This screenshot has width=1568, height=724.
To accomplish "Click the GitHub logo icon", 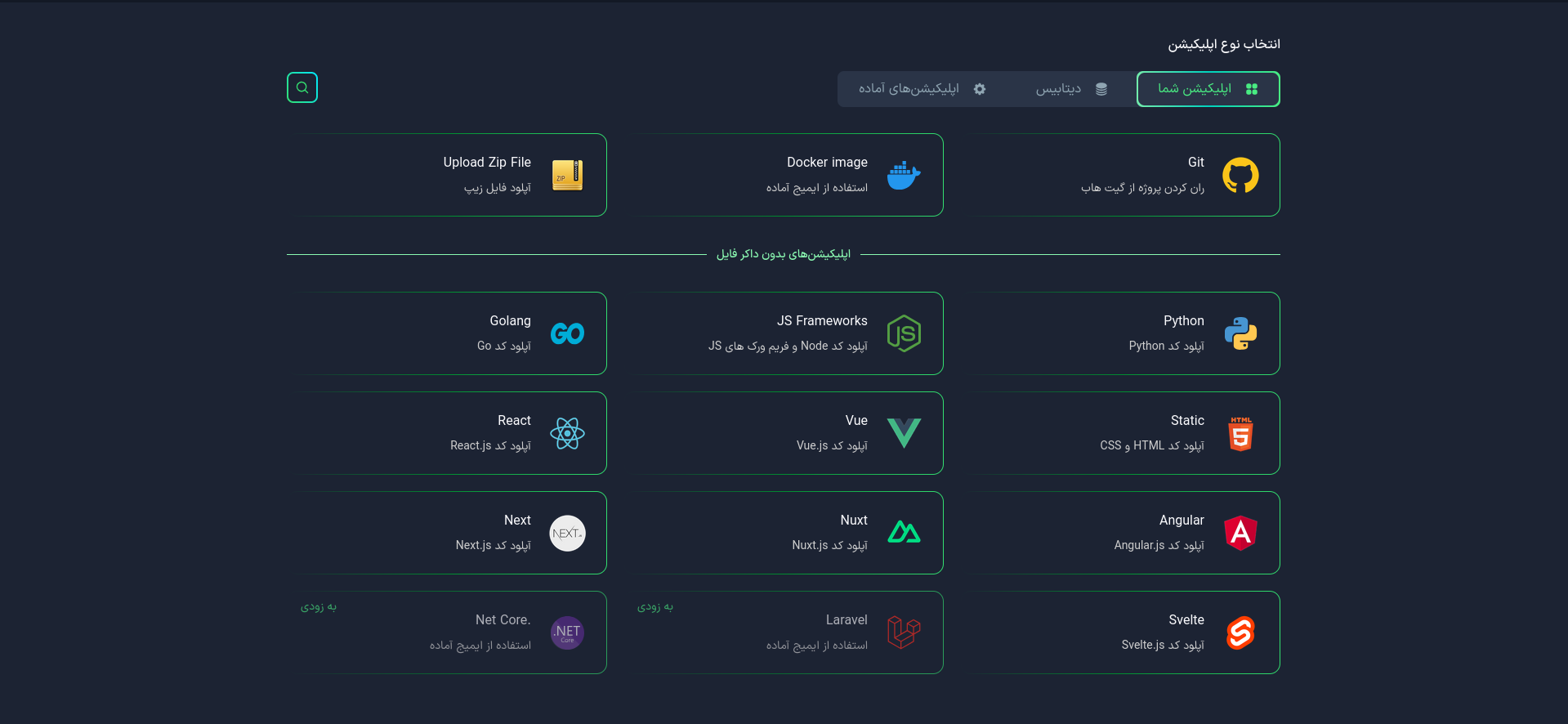I will tap(1240, 175).
